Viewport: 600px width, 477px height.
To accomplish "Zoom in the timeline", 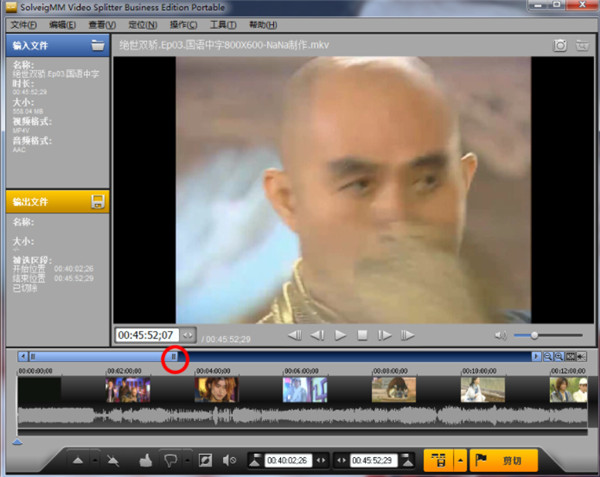I will click(x=559, y=357).
